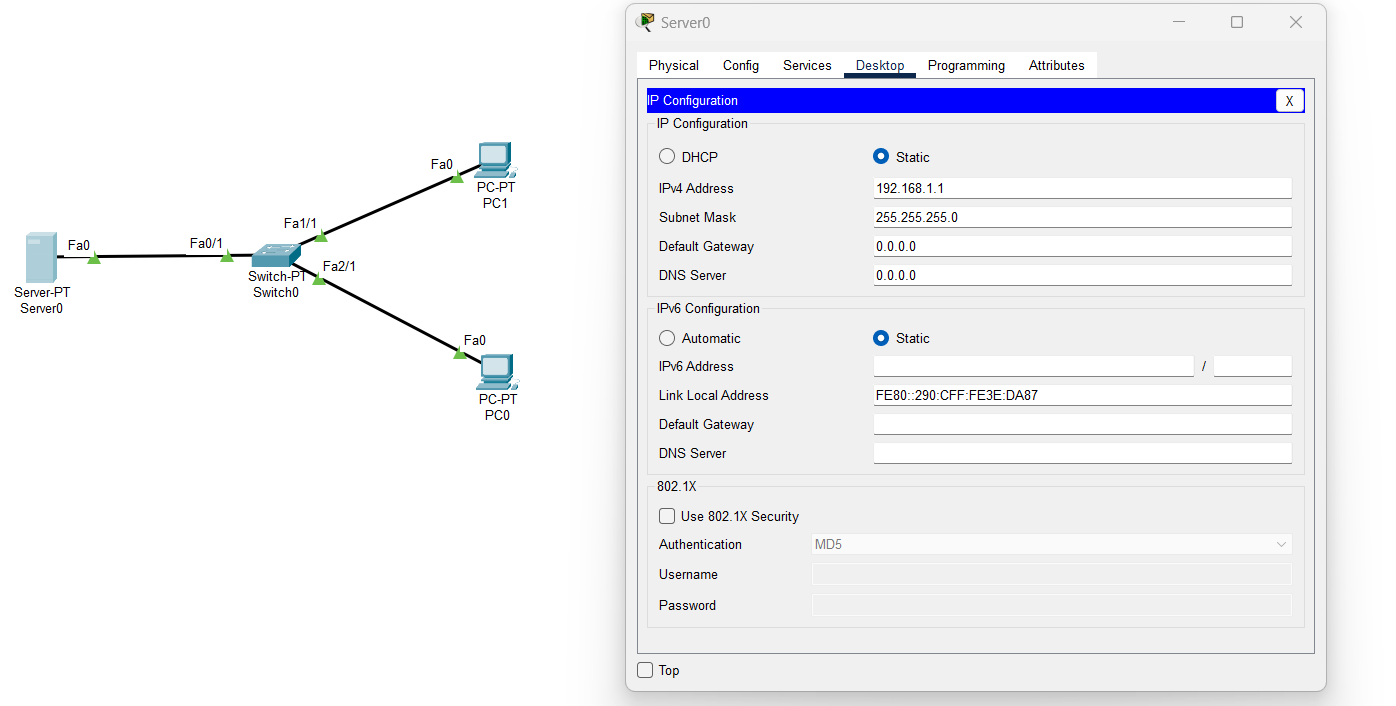
Task: Select Static IPv6 configuration
Action: pos(881,338)
